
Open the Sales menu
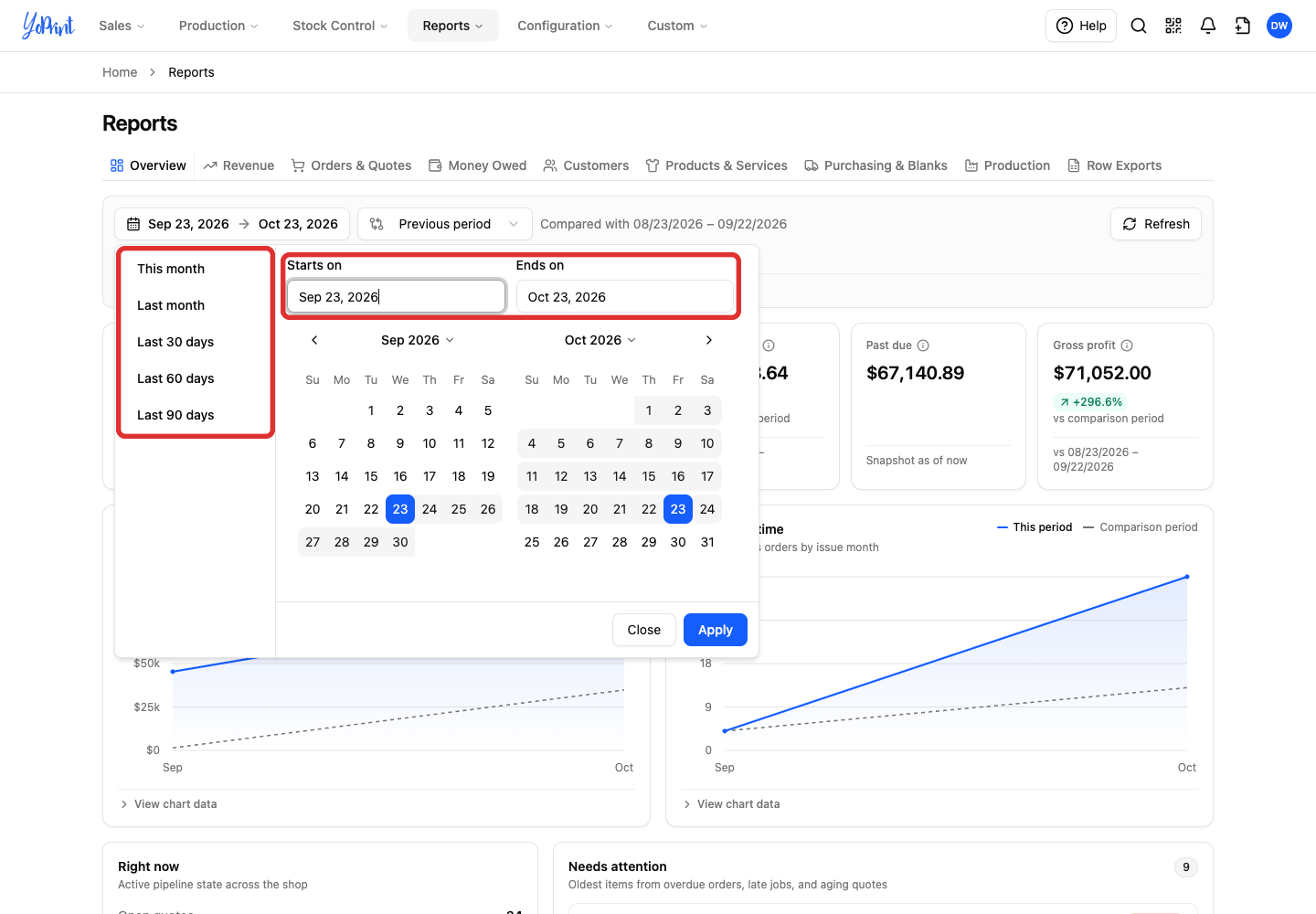pos(122,26)
